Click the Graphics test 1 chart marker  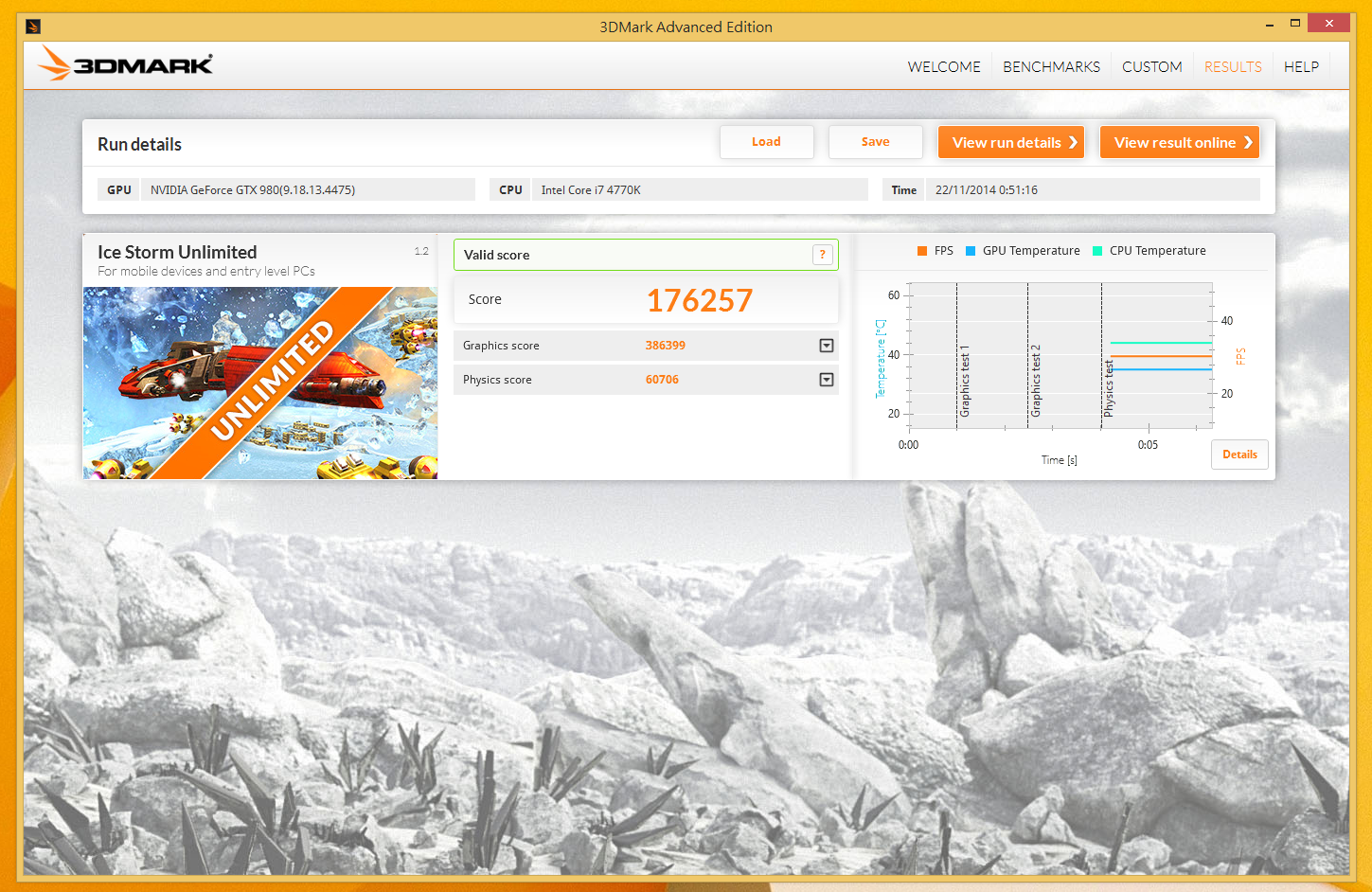pos(965,381)
